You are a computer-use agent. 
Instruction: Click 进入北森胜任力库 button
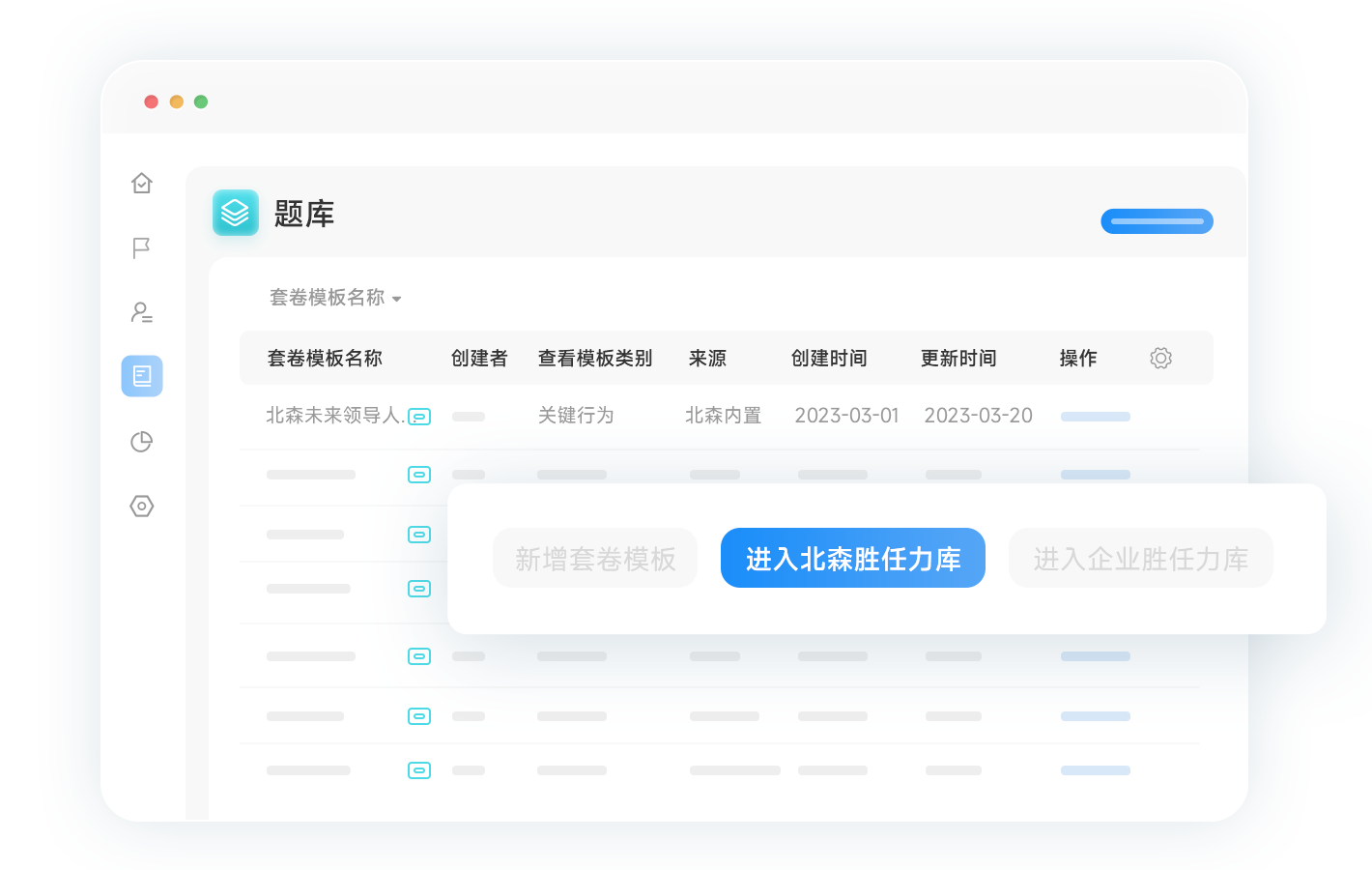[x=852, y=558]
